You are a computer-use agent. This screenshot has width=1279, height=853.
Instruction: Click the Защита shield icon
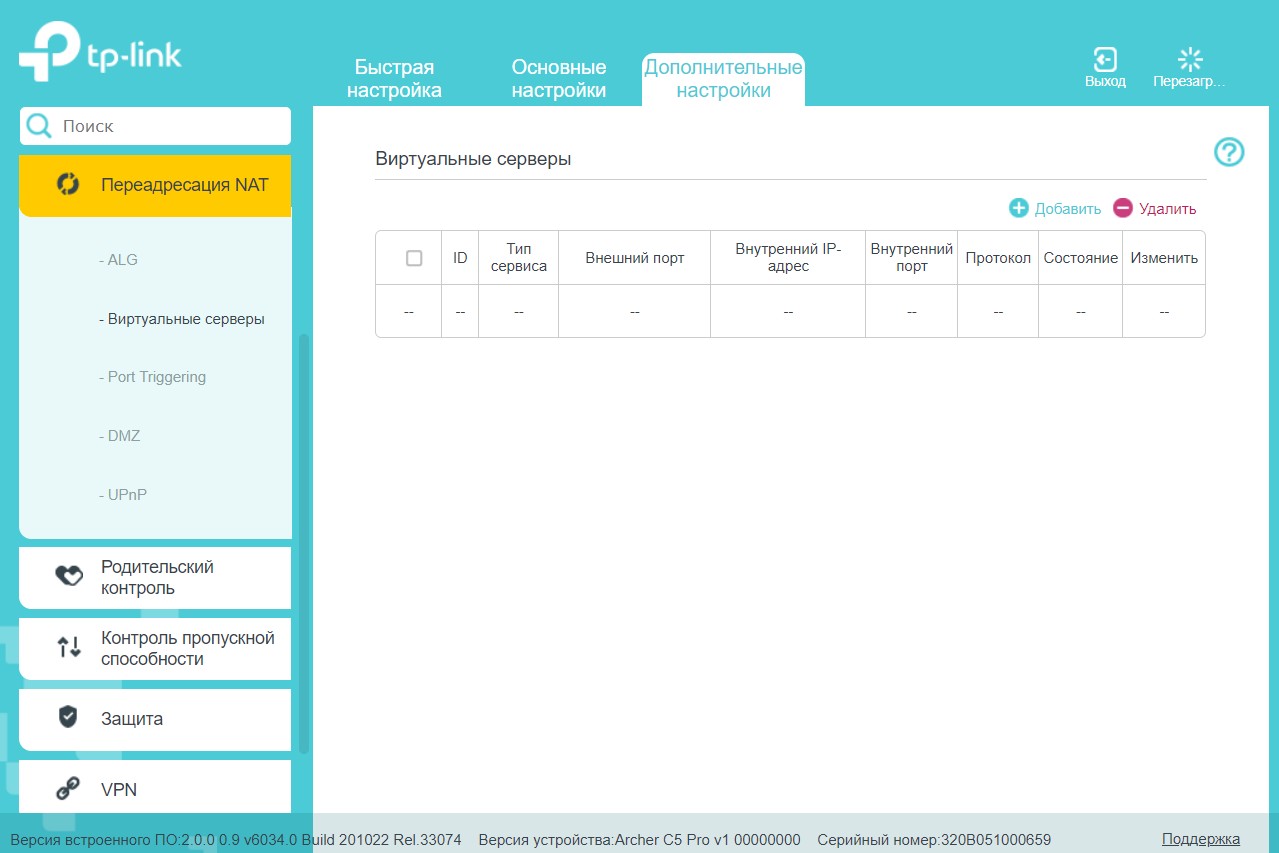[68, 717]
